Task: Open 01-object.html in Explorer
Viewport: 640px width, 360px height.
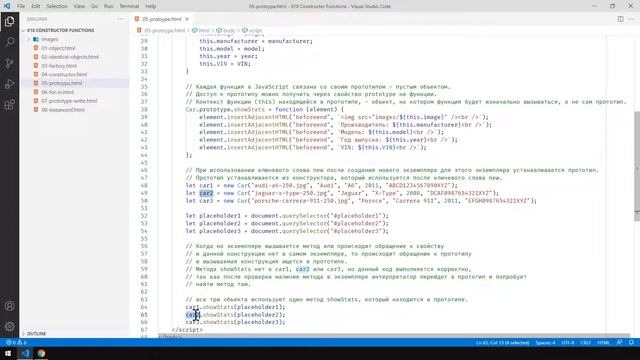Action: tap(58, 48)
